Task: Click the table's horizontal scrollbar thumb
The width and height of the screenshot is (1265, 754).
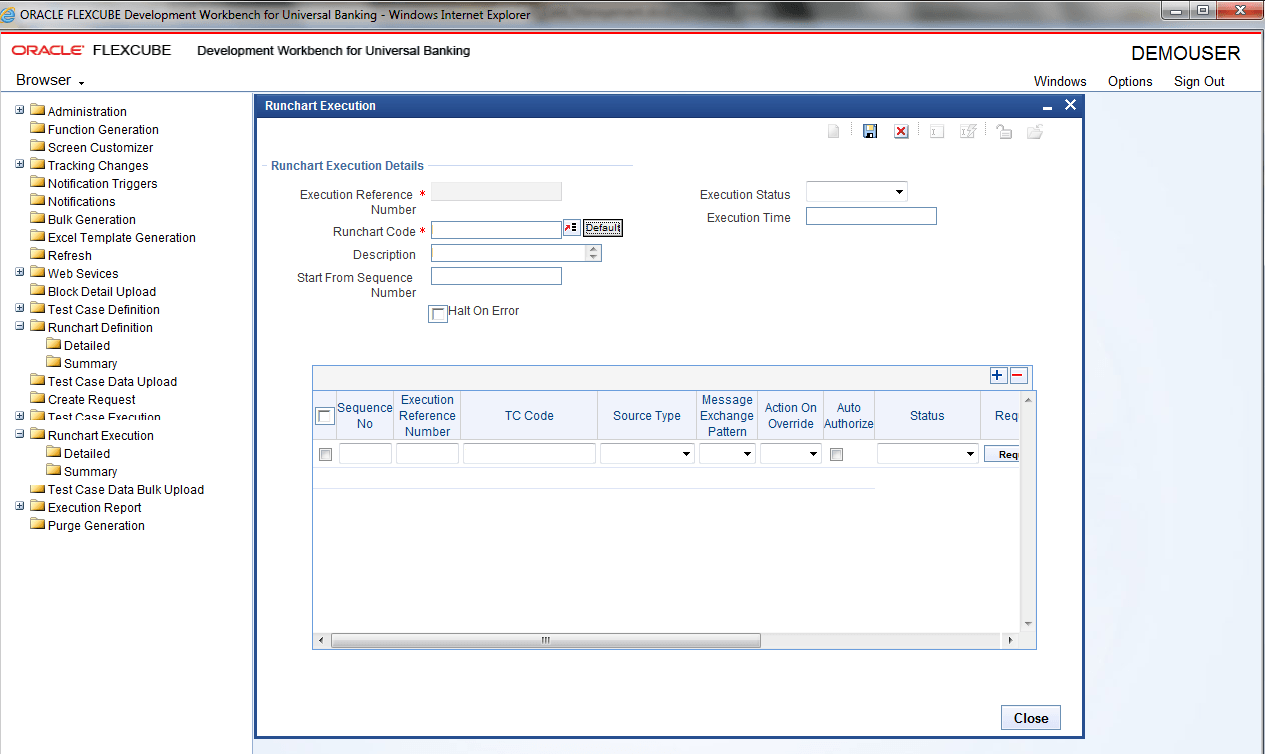Action: [x=546, y=640]
